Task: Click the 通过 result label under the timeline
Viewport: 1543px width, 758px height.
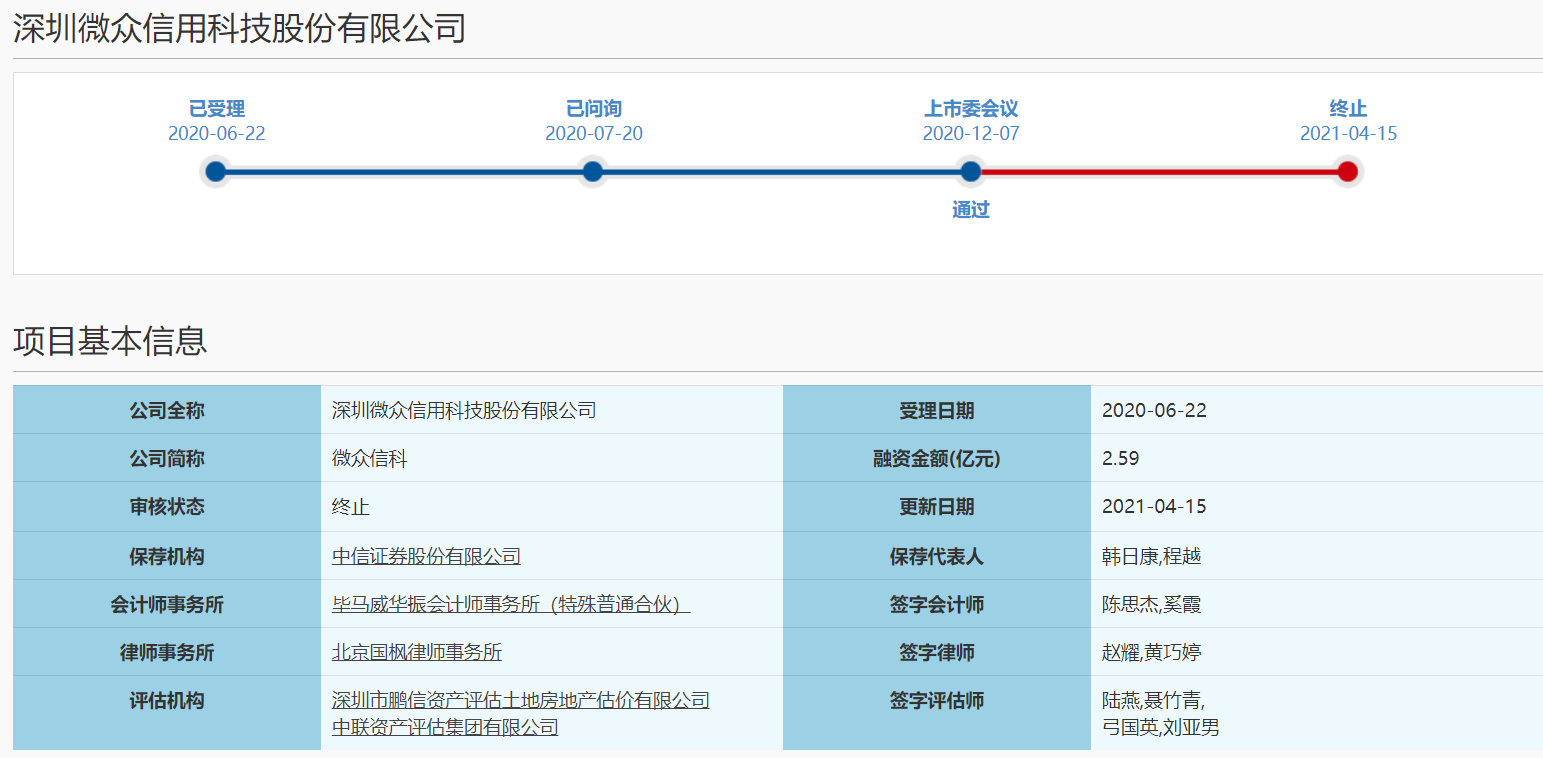Action: tap(970, 210)
